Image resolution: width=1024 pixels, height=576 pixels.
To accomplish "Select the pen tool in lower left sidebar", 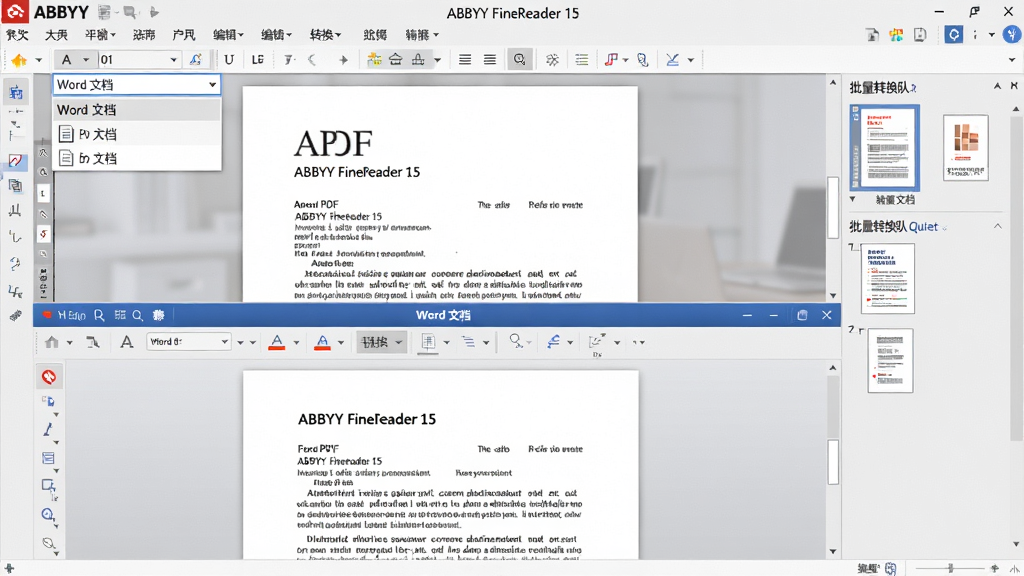I will (48, 429).
